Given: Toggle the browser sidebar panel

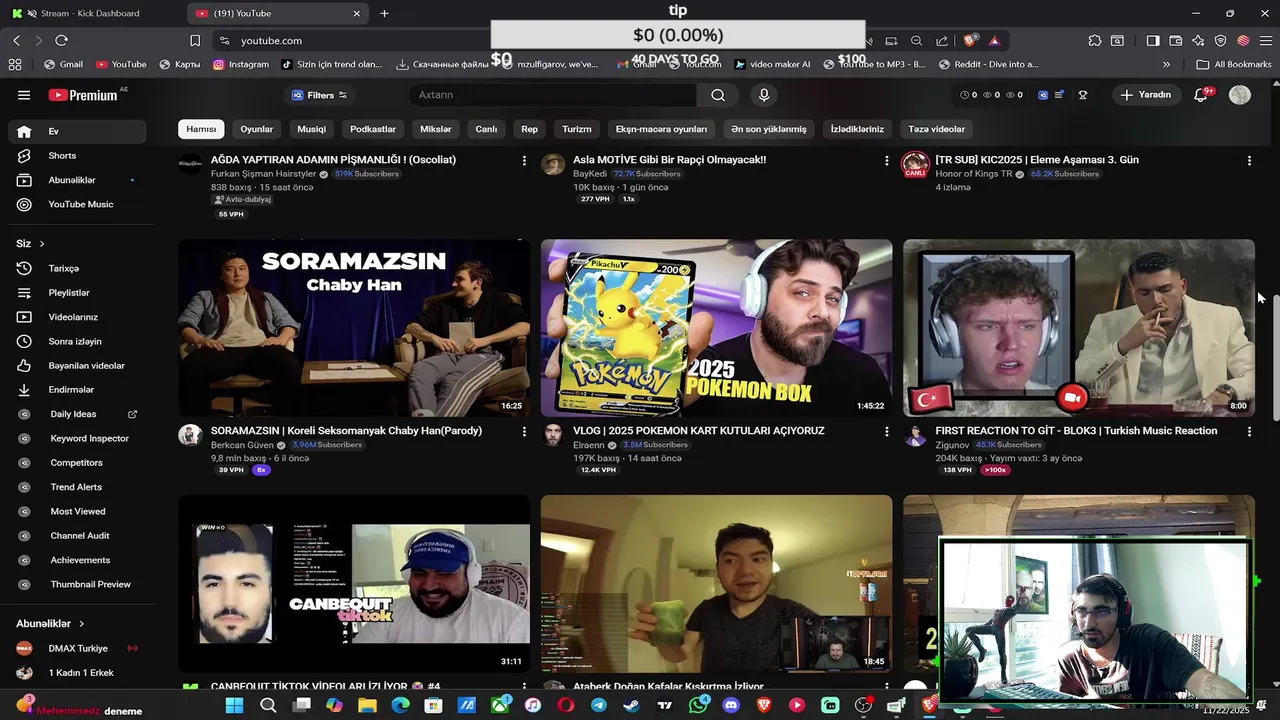Looking at the screenshot, I should click(1153, 40).
